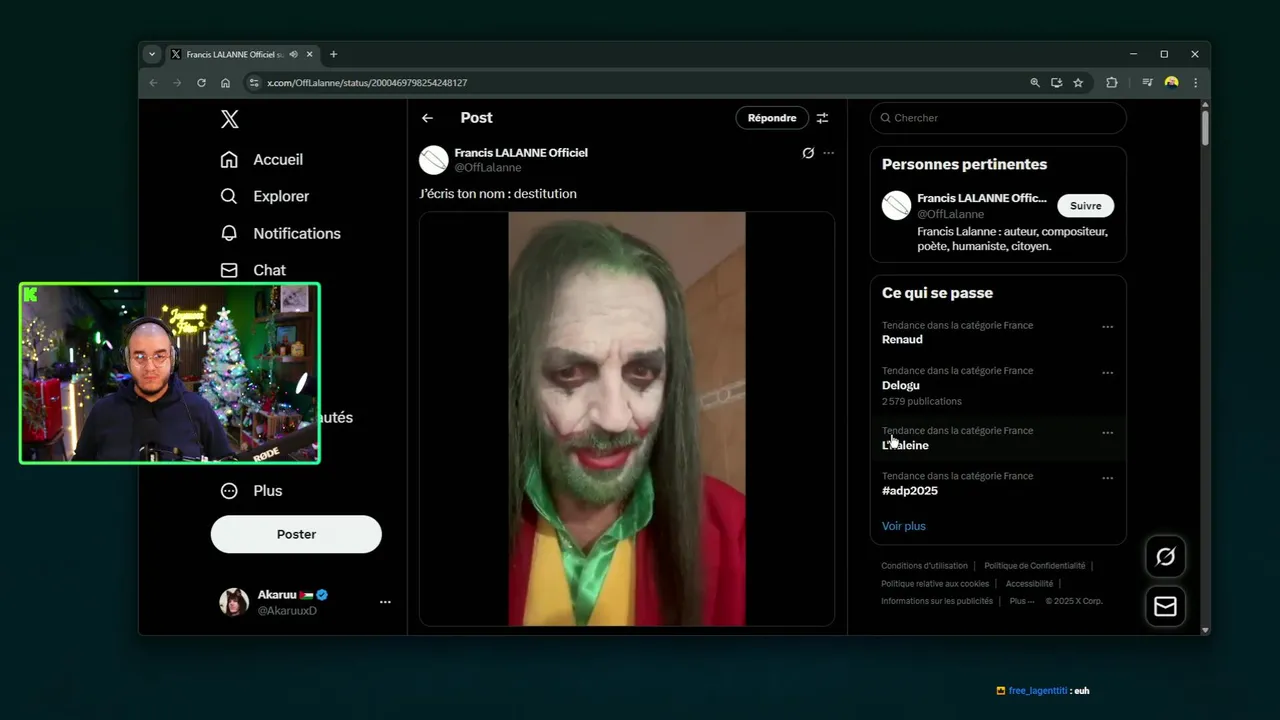Click the Akaruu profile avatar
The image size is (1280, 720).
(234, 602)
